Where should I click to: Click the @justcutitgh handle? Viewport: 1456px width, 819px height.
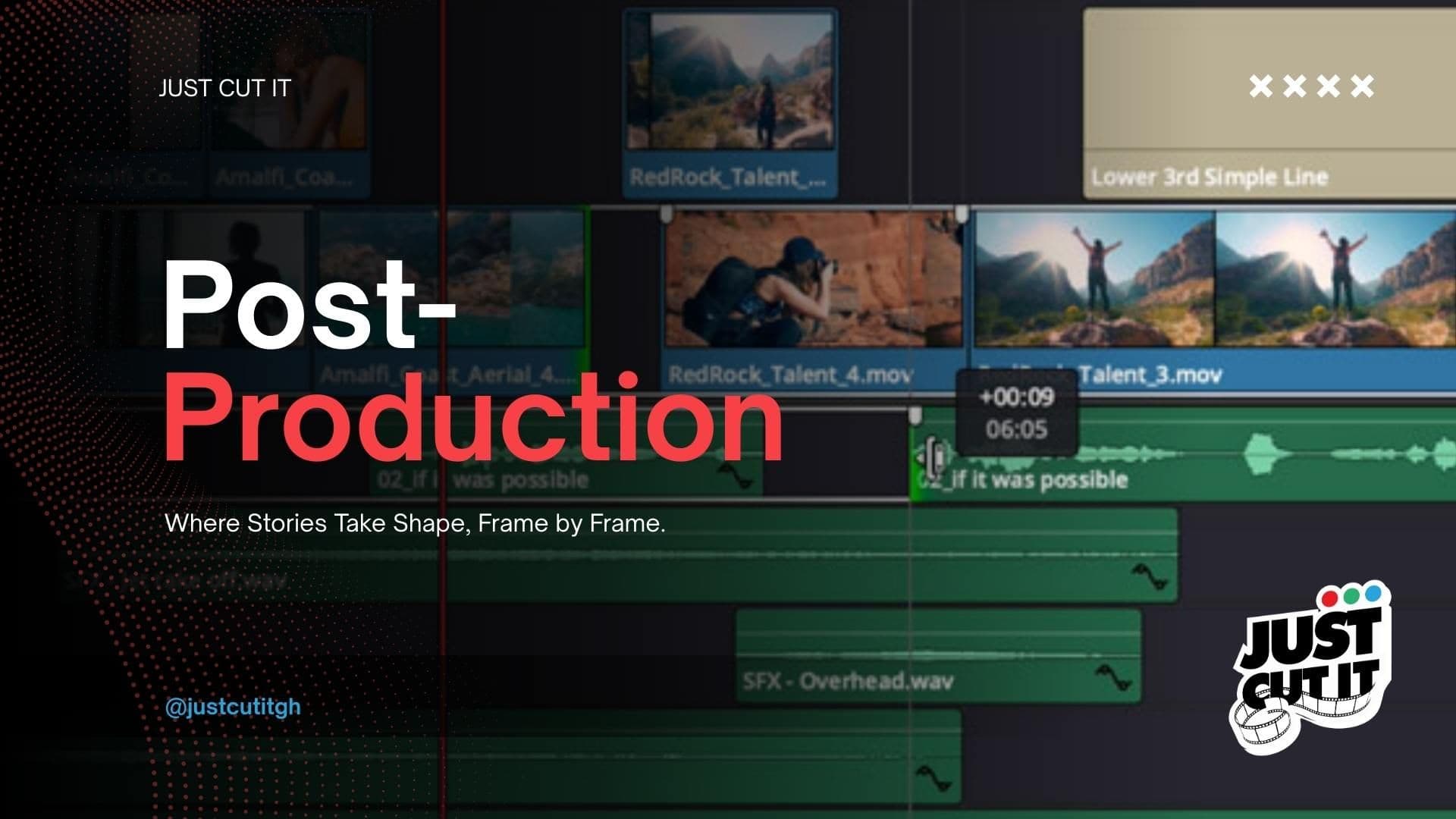(x=233, y=707)
